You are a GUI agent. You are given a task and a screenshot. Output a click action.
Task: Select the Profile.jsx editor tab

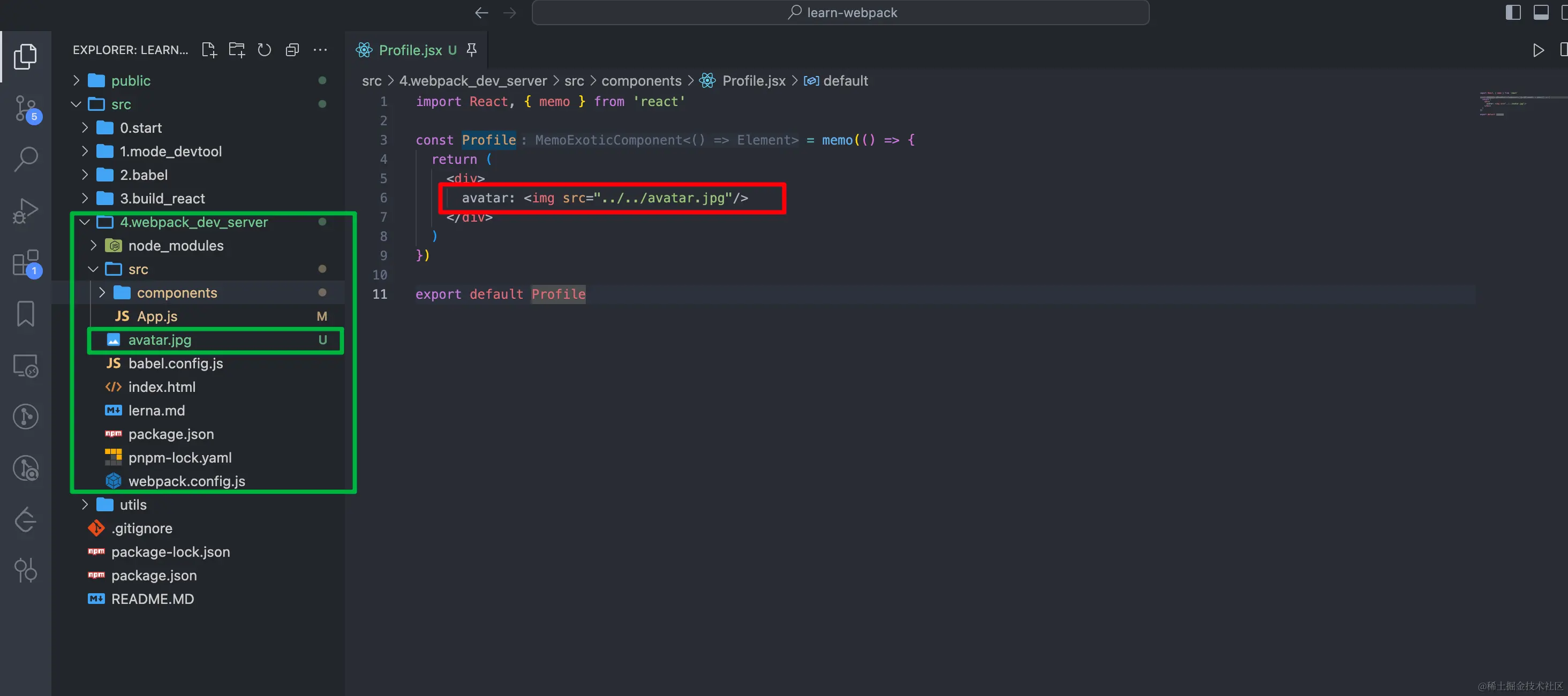click(x=410, y=50)
